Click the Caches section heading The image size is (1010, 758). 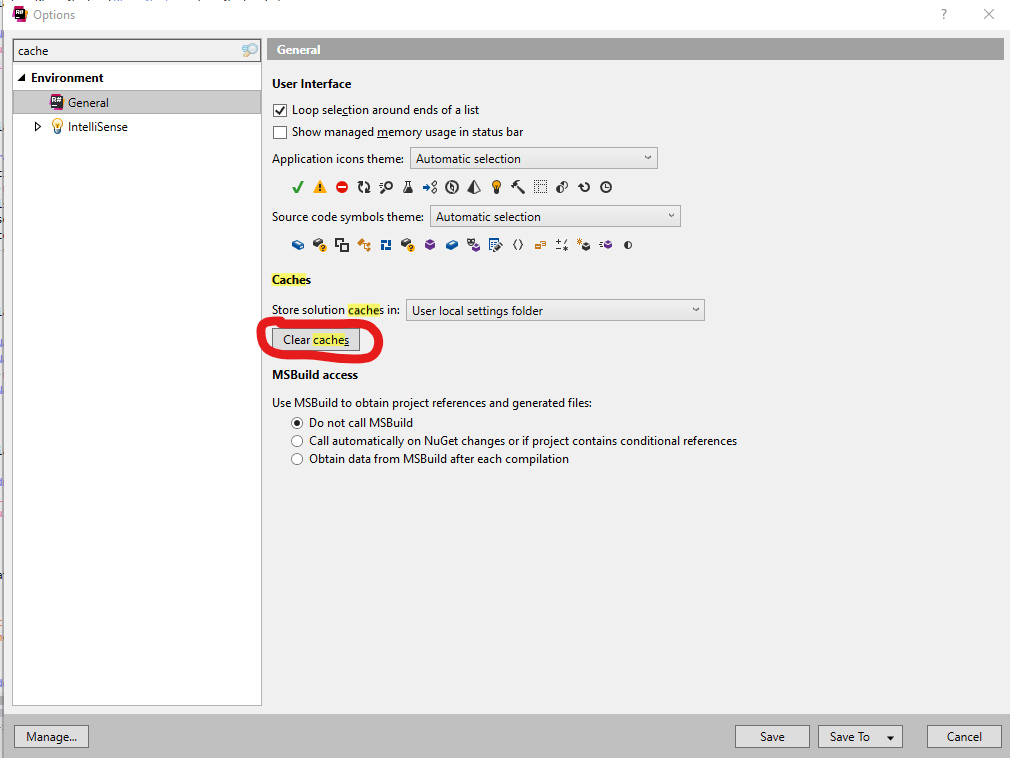click(x=291, y=280)
